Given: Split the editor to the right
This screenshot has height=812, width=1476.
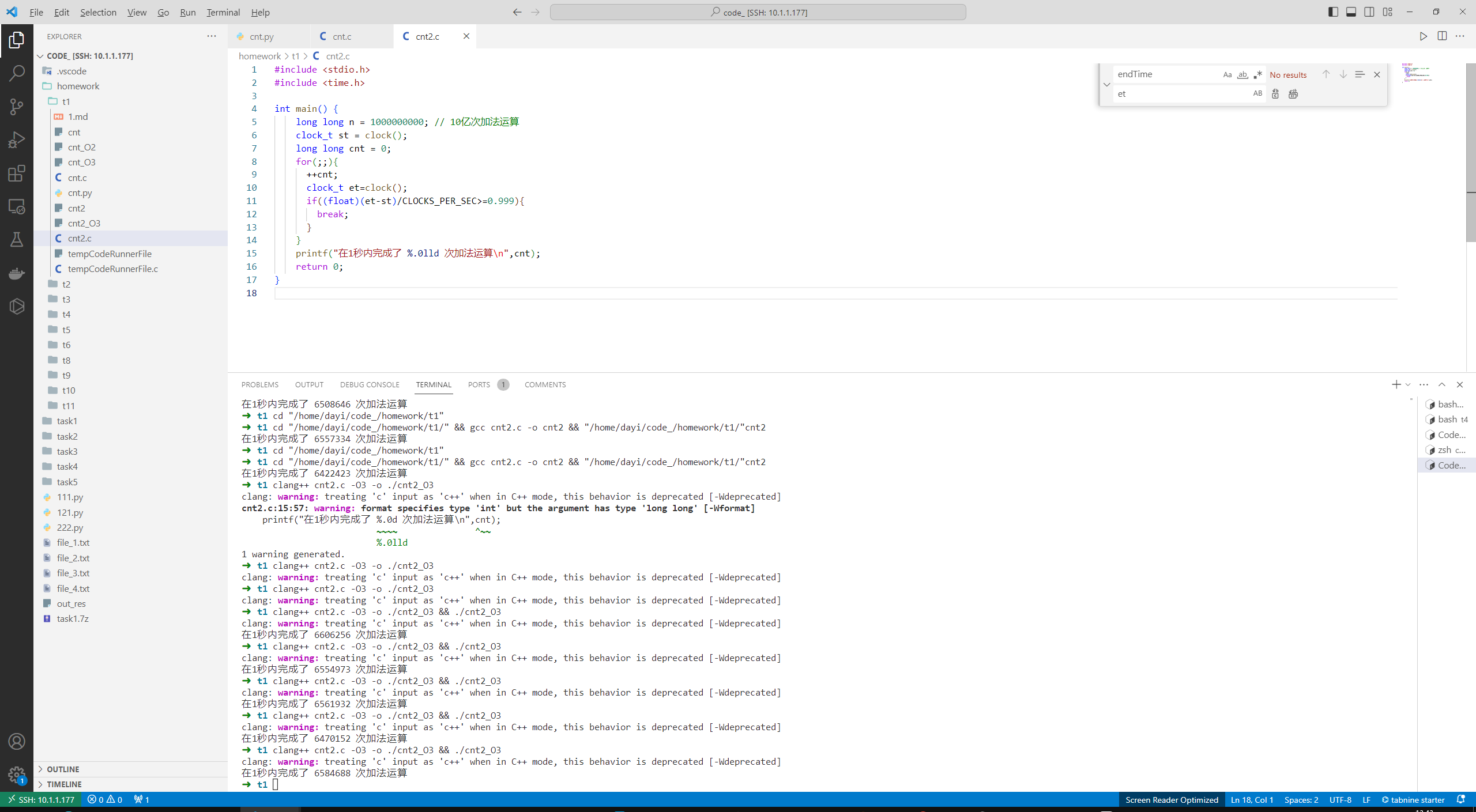Looking at the screenshot, I should point(1441,36).
